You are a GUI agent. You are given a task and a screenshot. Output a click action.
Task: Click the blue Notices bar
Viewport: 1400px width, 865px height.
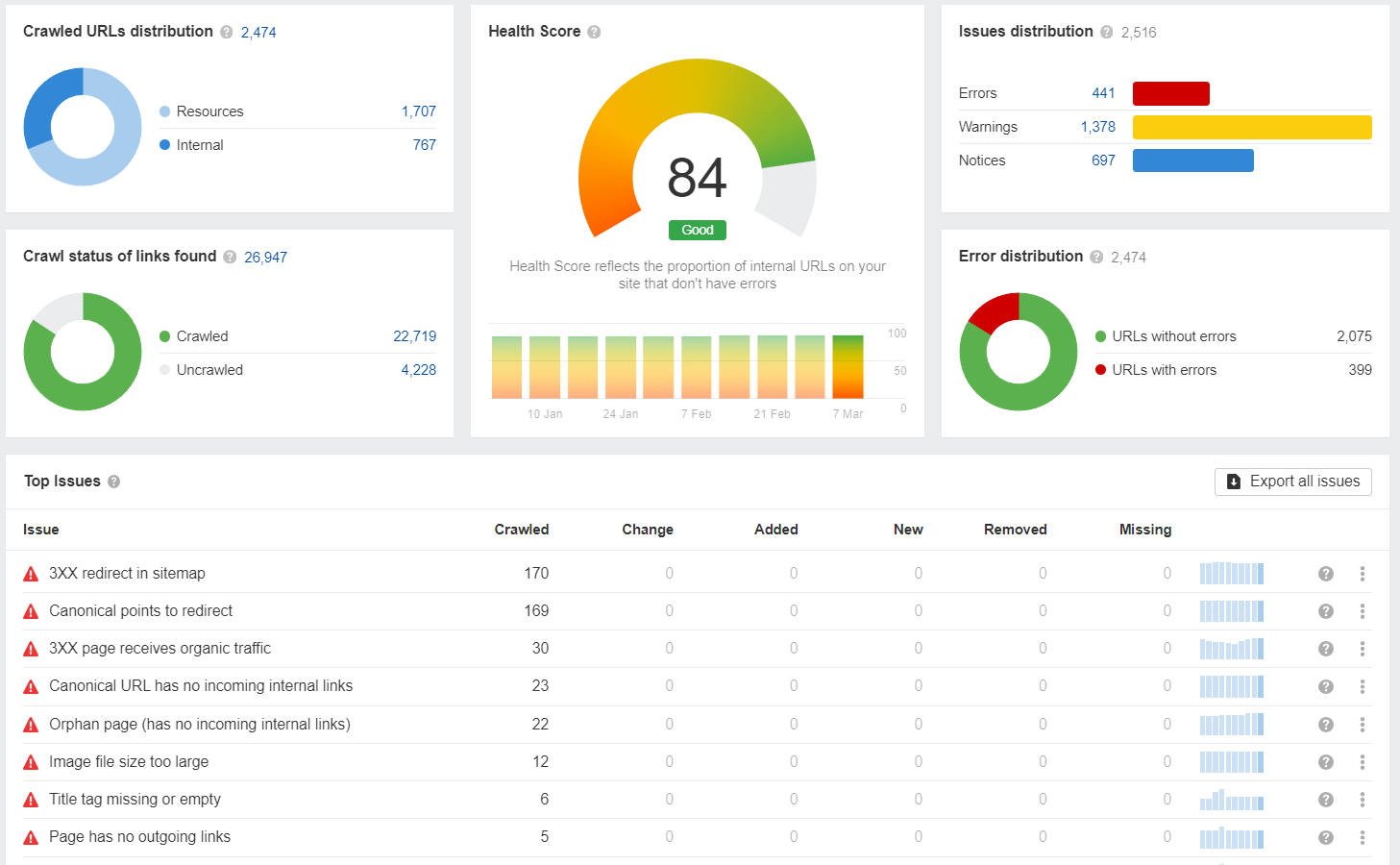pyautogui.click(x=1193, y=161)
